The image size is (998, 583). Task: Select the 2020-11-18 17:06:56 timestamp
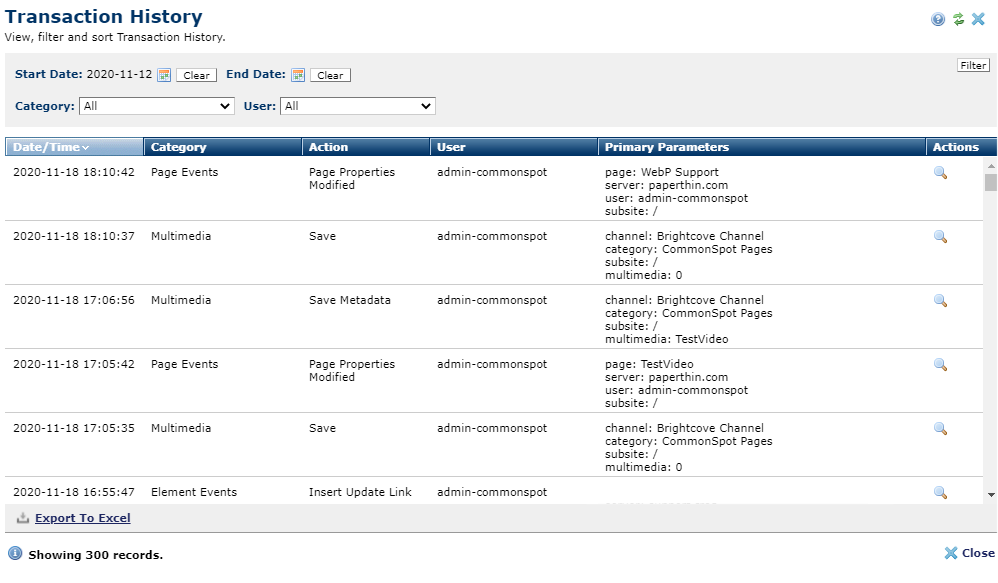(74, 300)
